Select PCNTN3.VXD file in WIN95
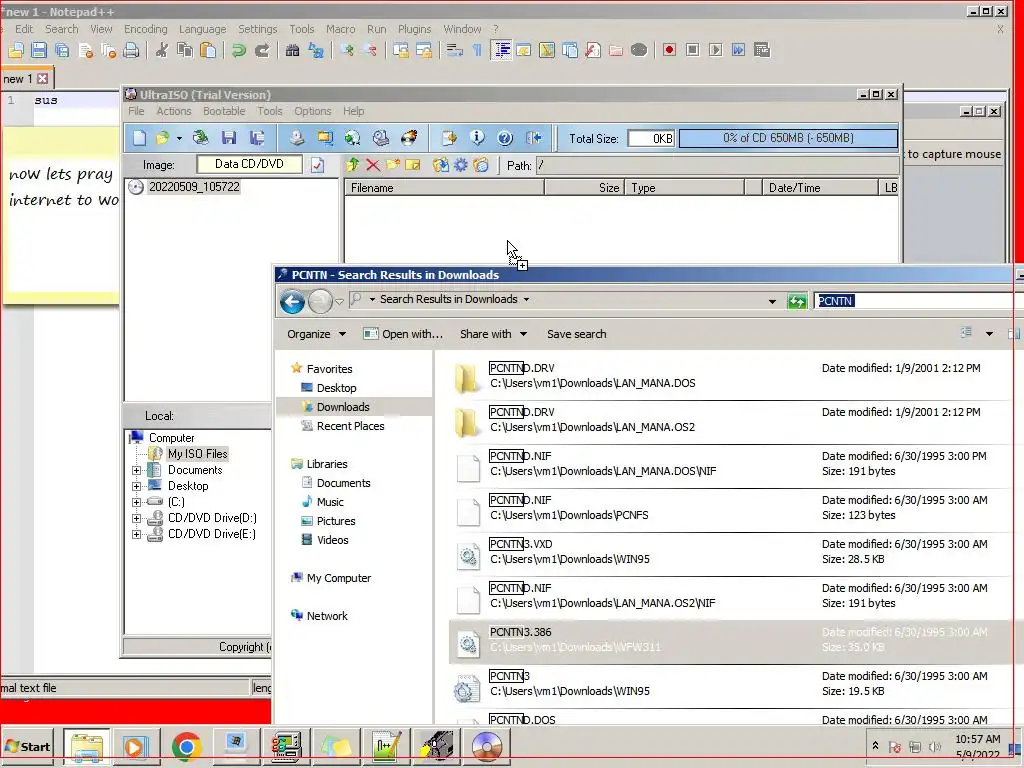 pyautogui.click(x=730, y=552)
